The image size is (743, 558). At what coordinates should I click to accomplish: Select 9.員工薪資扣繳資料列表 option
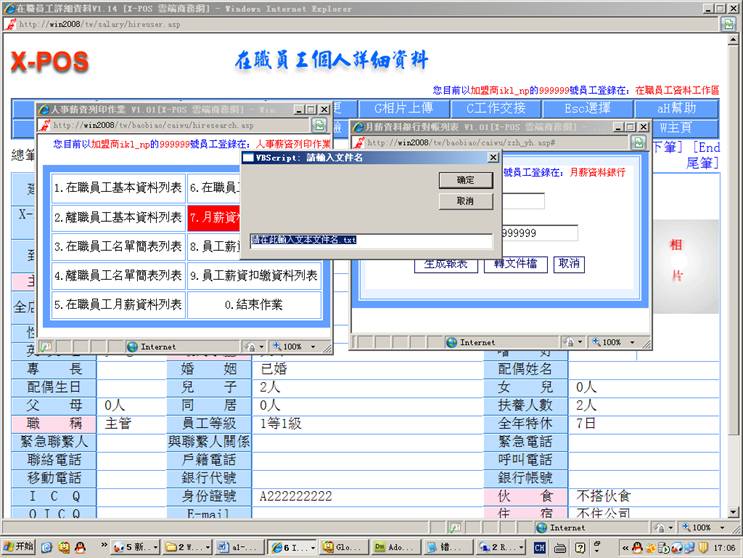pyautogui.click(x=254, y=275)
